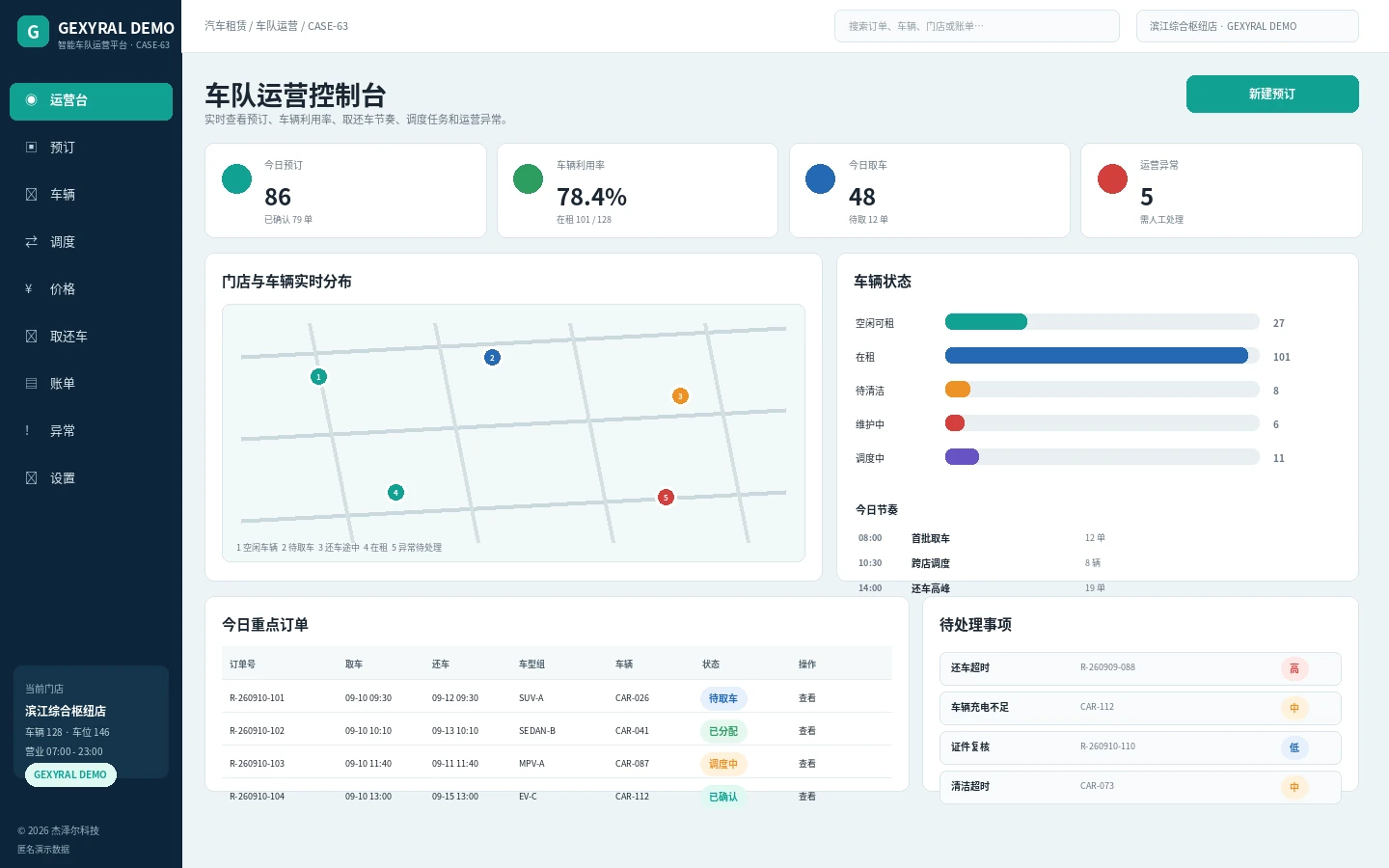Screen dimensions: 1389x868
Task: Open 设置 in the sidebar
Action: [91, 478]
